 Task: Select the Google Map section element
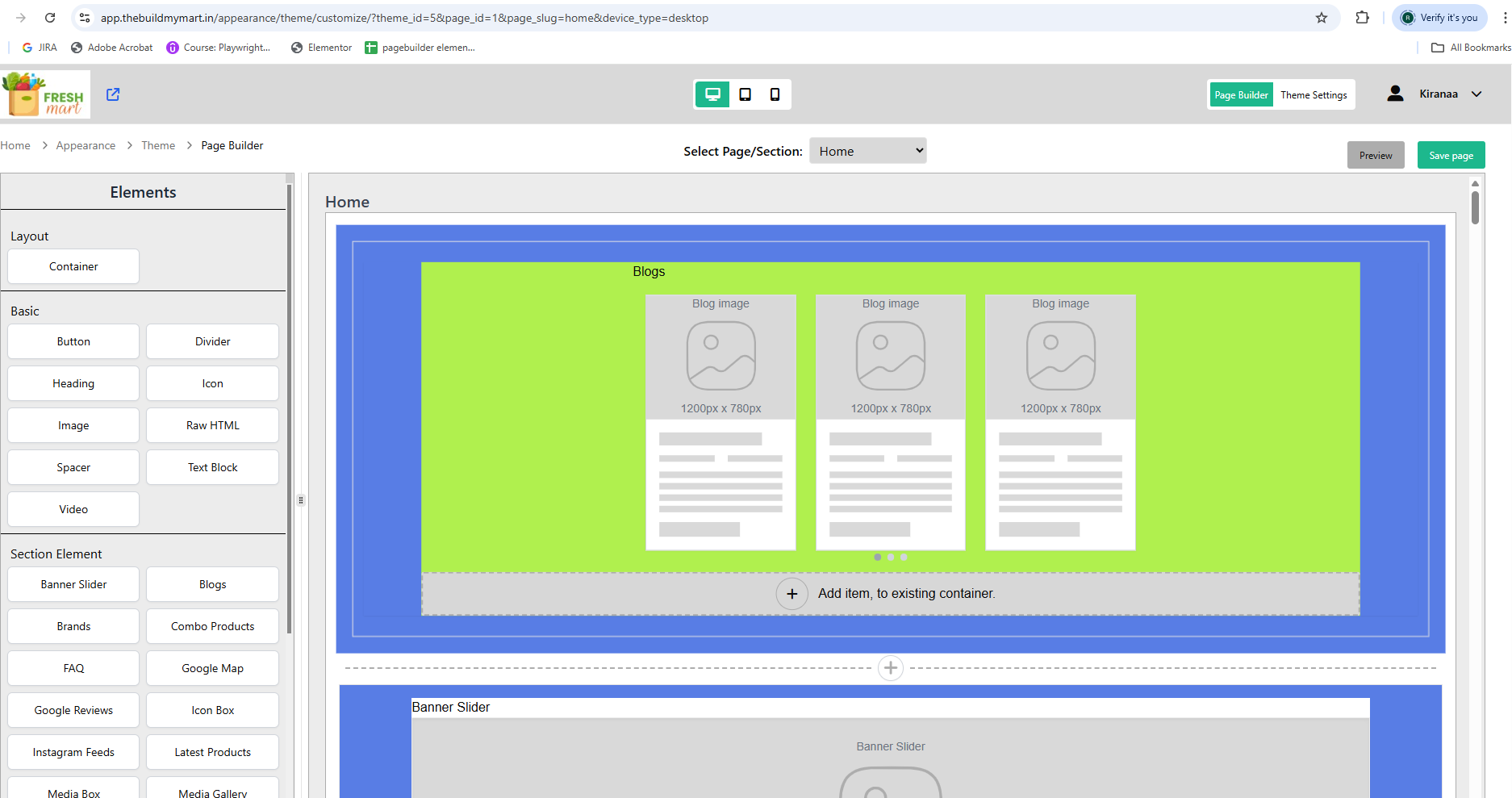pos(213,668)
